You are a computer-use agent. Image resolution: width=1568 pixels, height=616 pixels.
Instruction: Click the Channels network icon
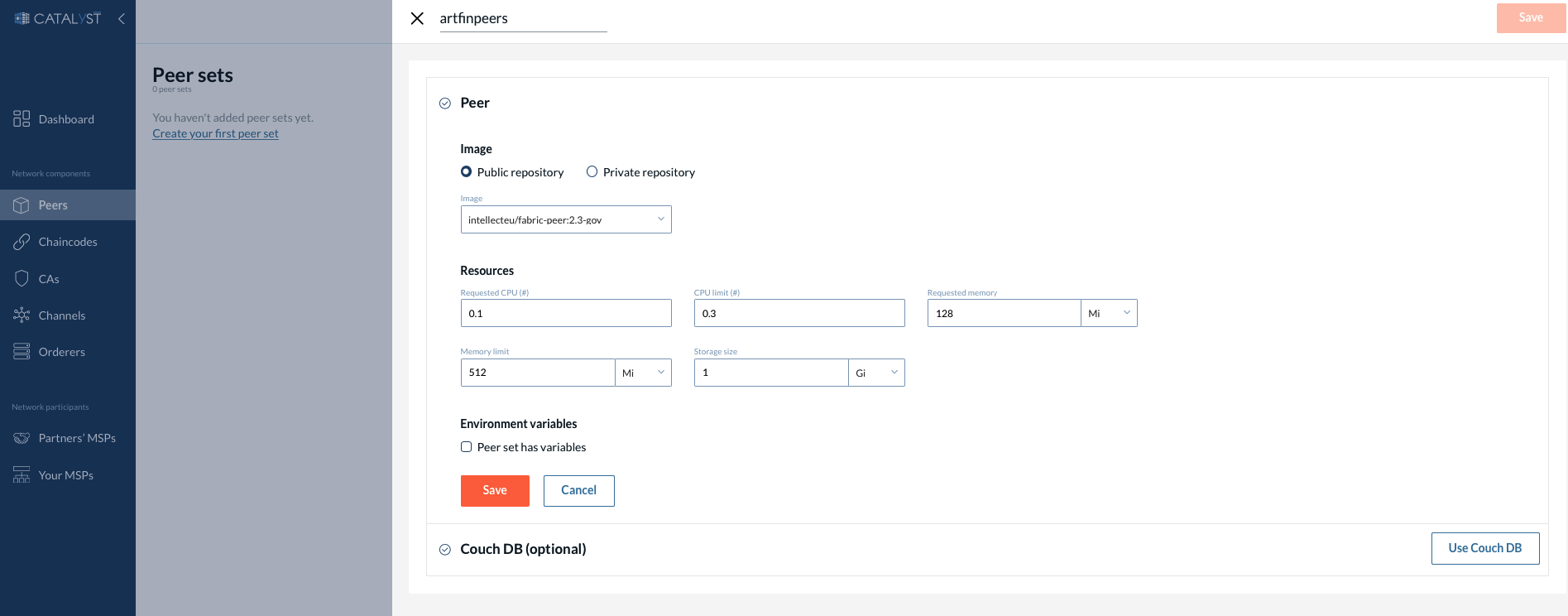22,315
